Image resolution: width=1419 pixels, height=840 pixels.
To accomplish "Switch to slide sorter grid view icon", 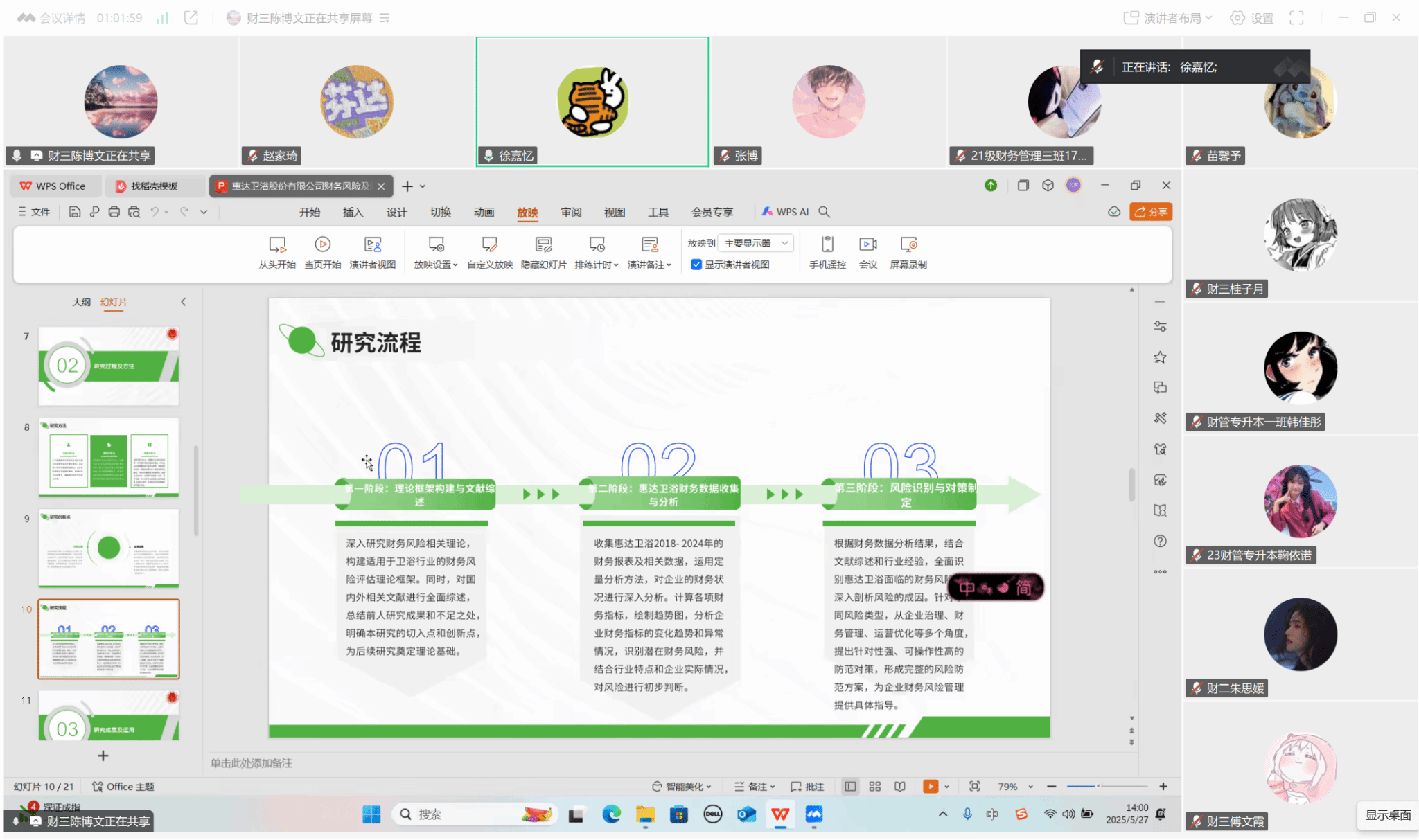I will coord(874,787).
